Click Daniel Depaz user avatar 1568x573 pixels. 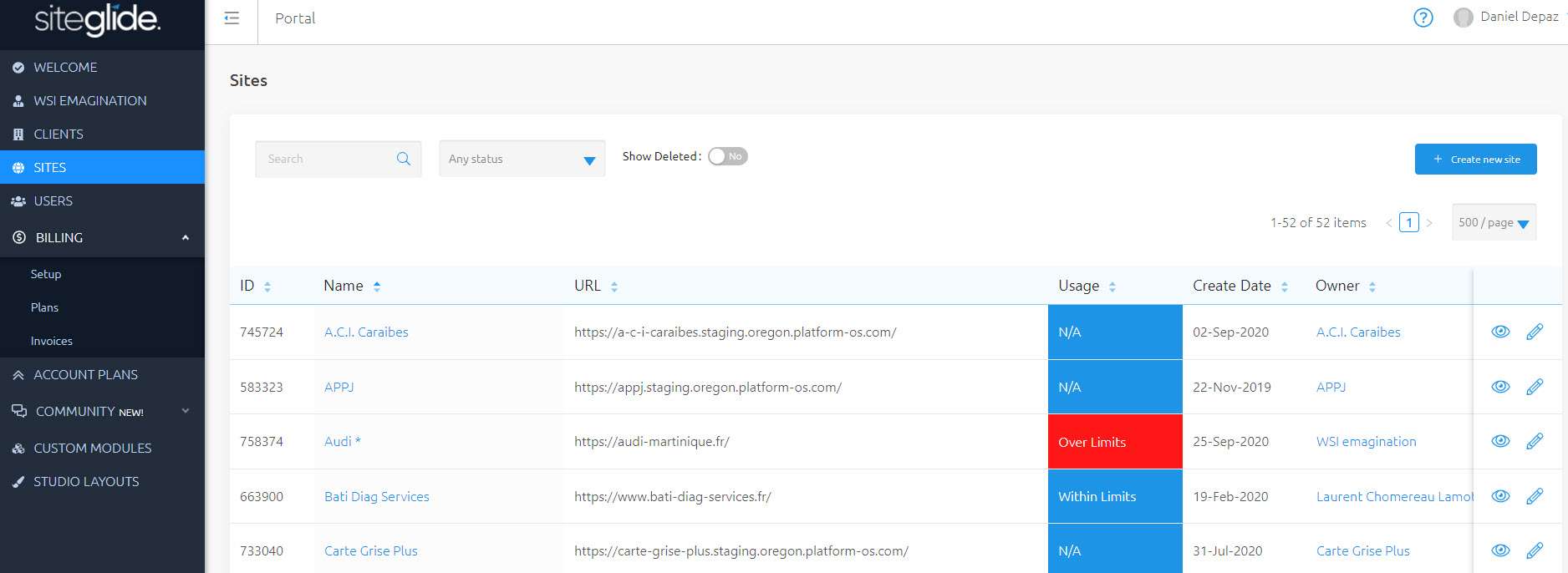pyautogui.click(x=1463, y=18)
